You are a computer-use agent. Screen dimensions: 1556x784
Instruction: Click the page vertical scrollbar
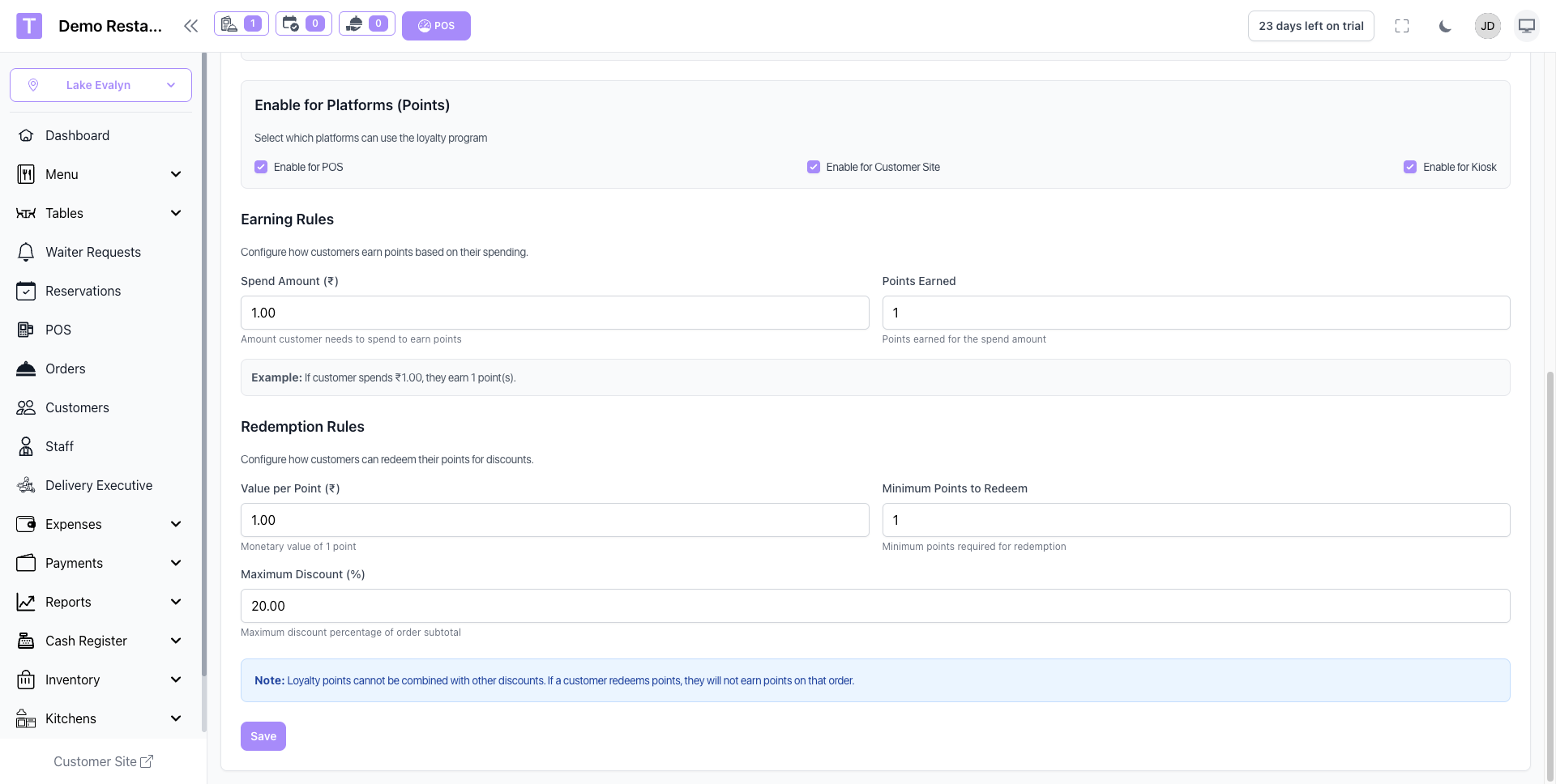(1550, 567)
